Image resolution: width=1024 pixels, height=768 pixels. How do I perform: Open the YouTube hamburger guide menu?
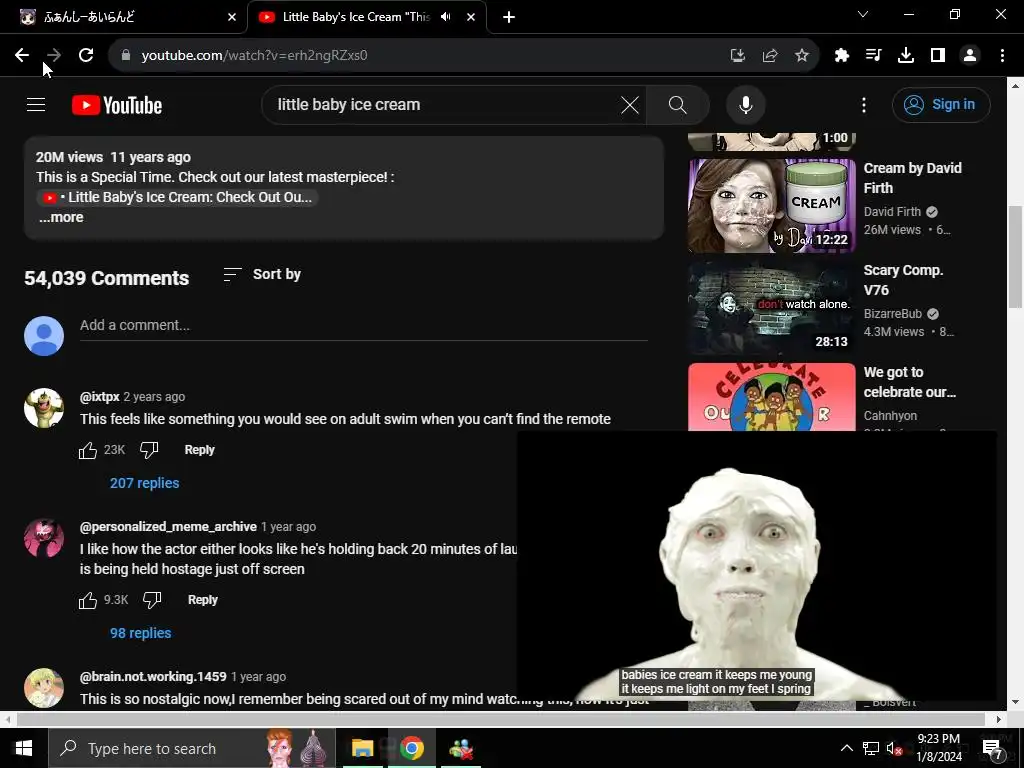pos(36,104)
